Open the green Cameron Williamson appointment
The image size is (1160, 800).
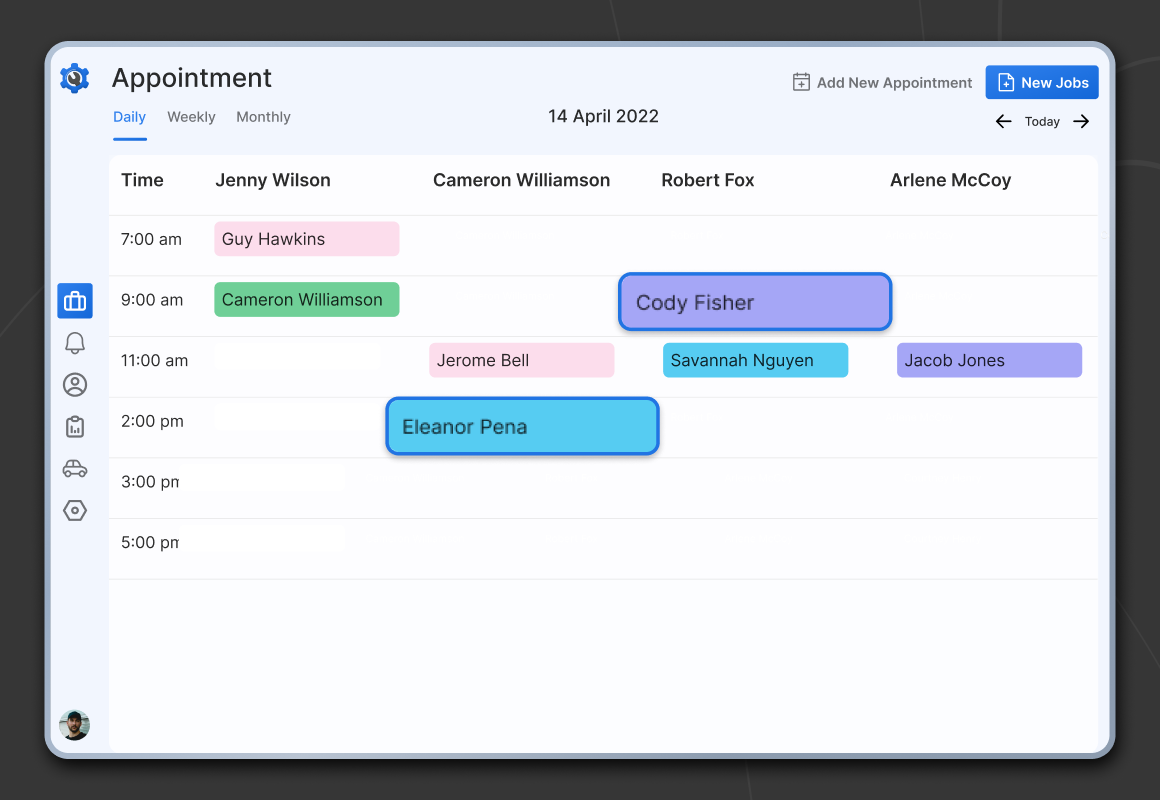[x=307, y=300]
